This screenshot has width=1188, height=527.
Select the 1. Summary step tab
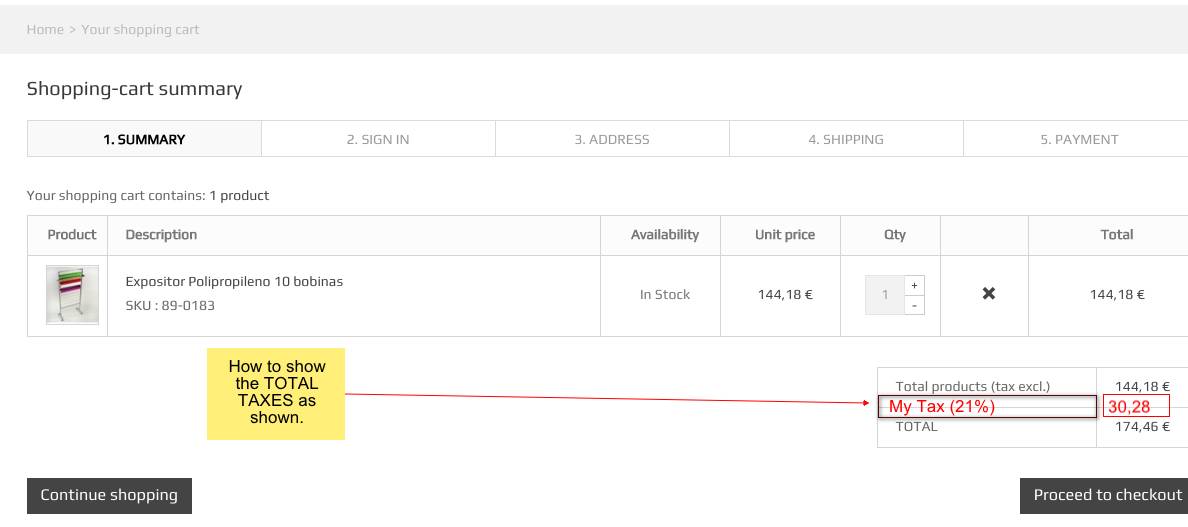pos(144,140)
